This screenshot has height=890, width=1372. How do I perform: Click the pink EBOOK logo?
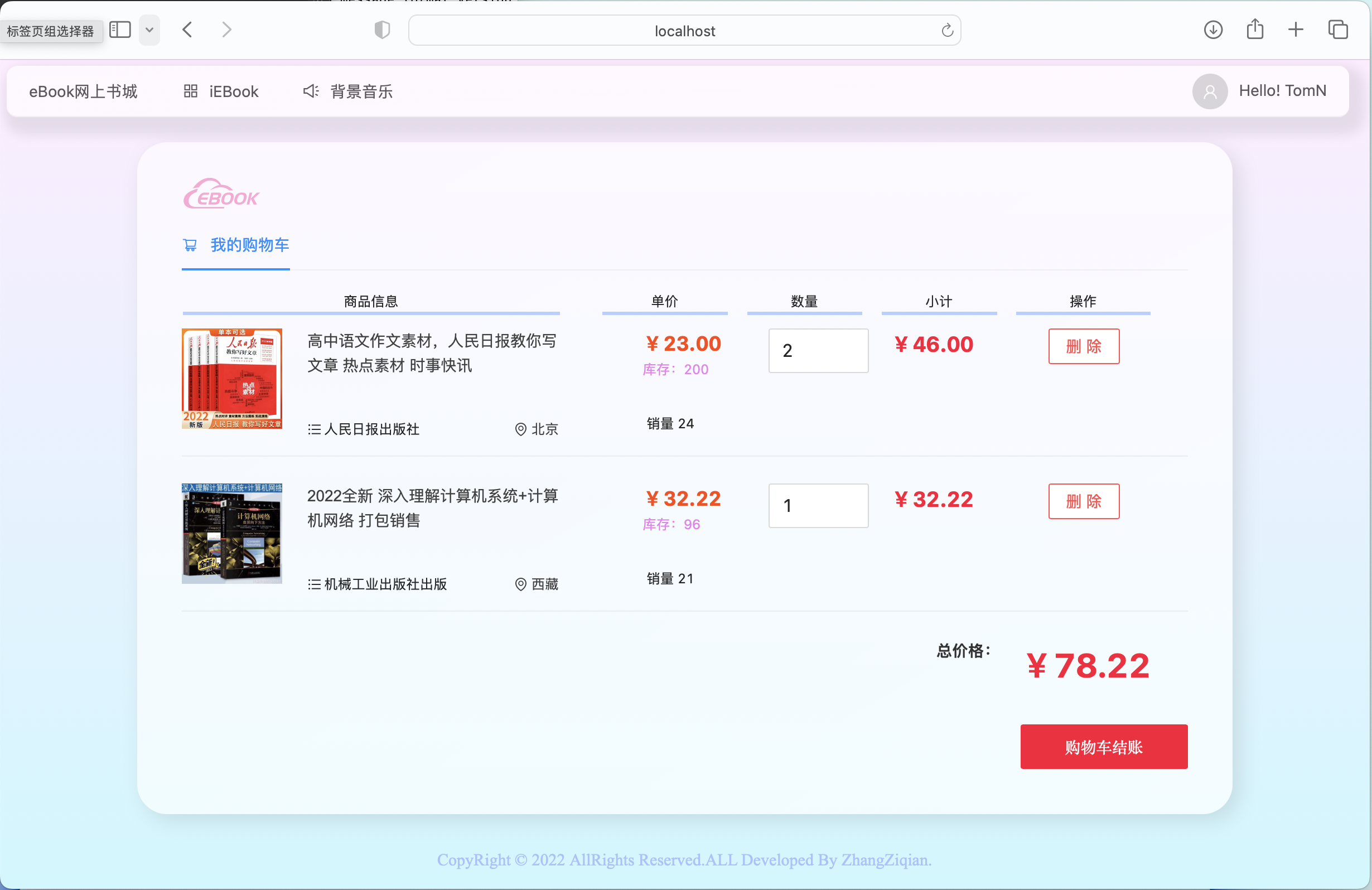(221, 194)
